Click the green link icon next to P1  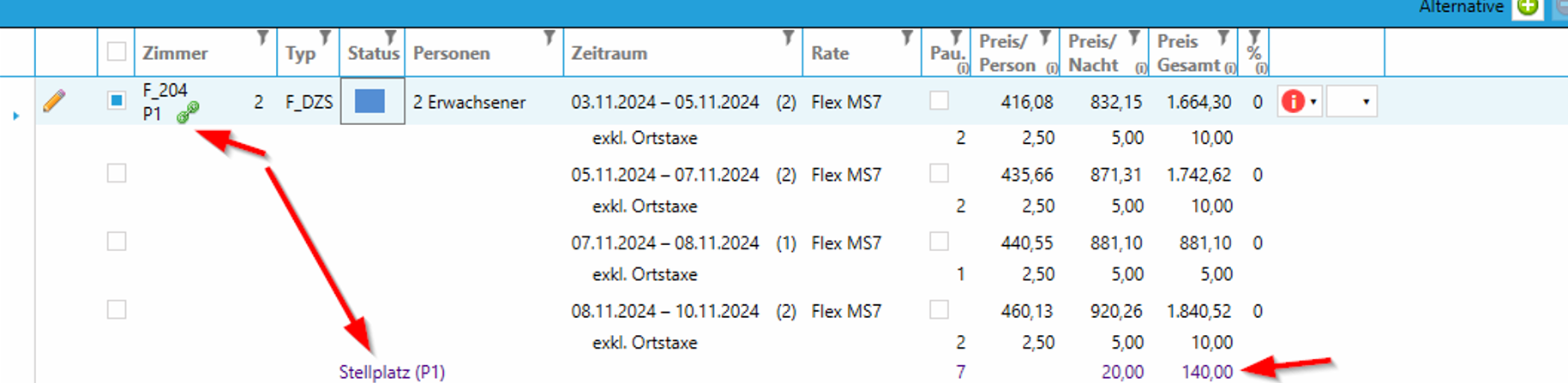tap(188, 112)
